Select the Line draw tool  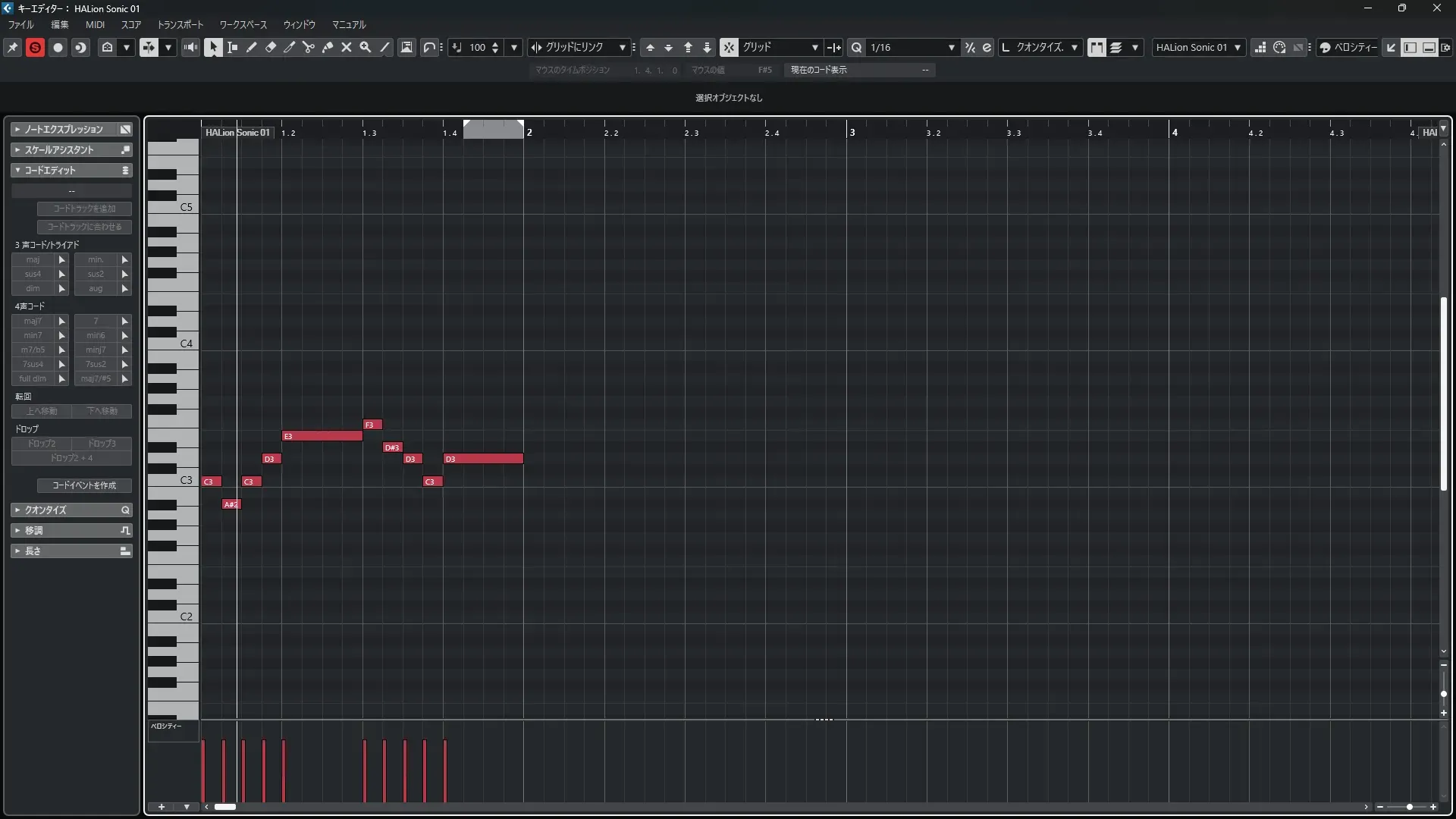(385, 47)
